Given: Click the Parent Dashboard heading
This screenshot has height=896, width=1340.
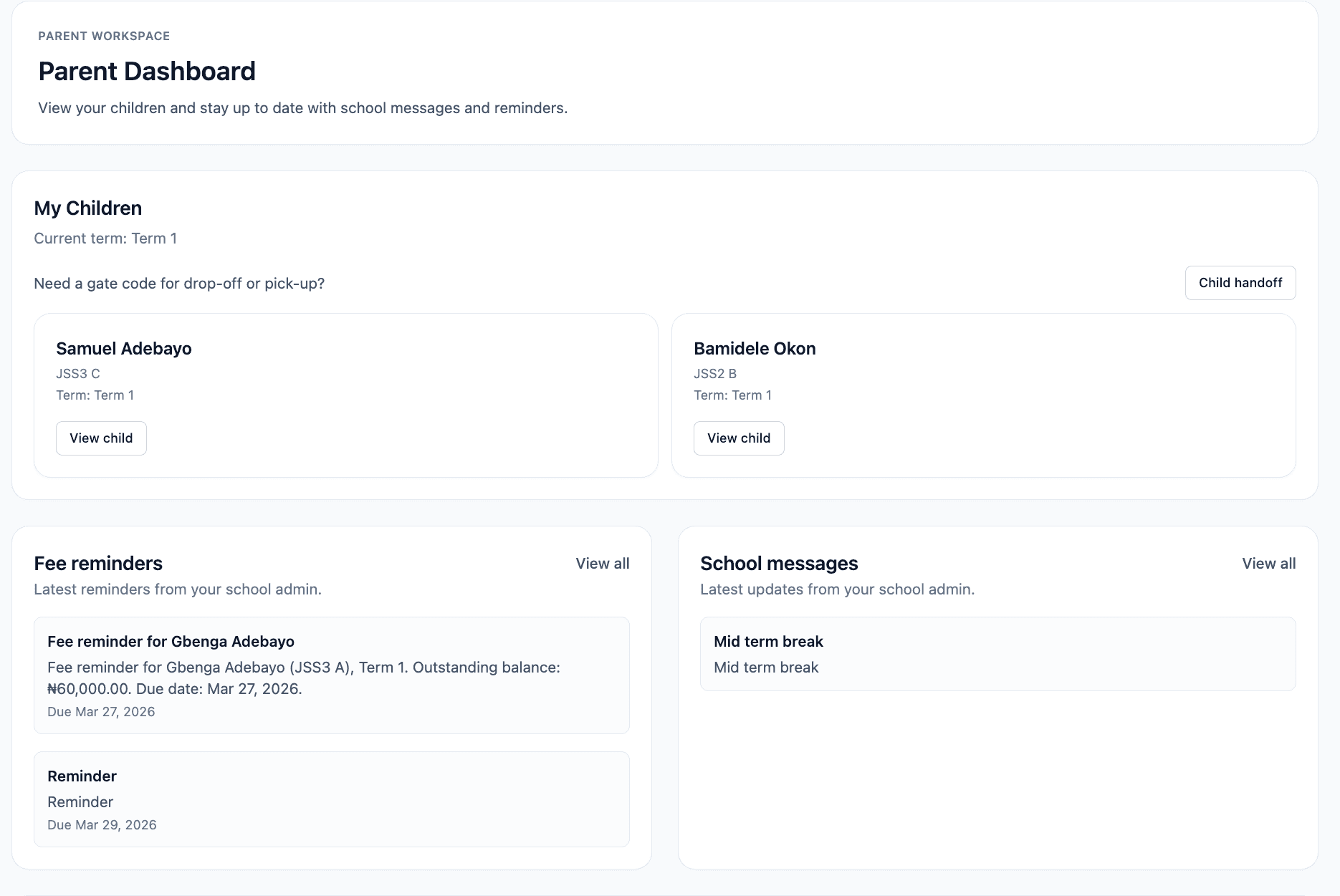Looking at the screenshot, I should tap(147, 71).
